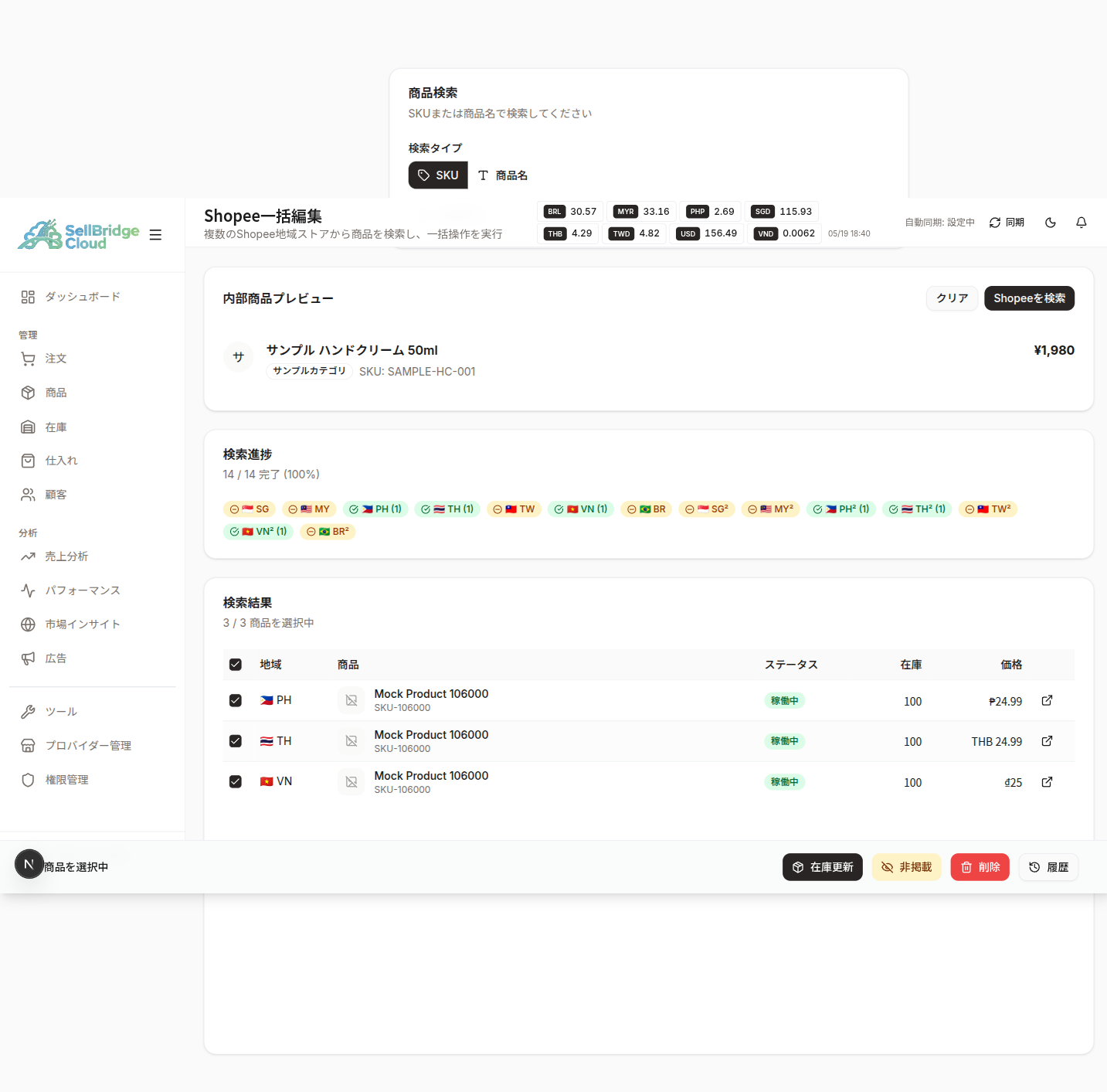Image resolution: width=1107 pixels, height=1092 pixels.
Task: Switch to dark mode moon icon
Action: coord(1051,223)
